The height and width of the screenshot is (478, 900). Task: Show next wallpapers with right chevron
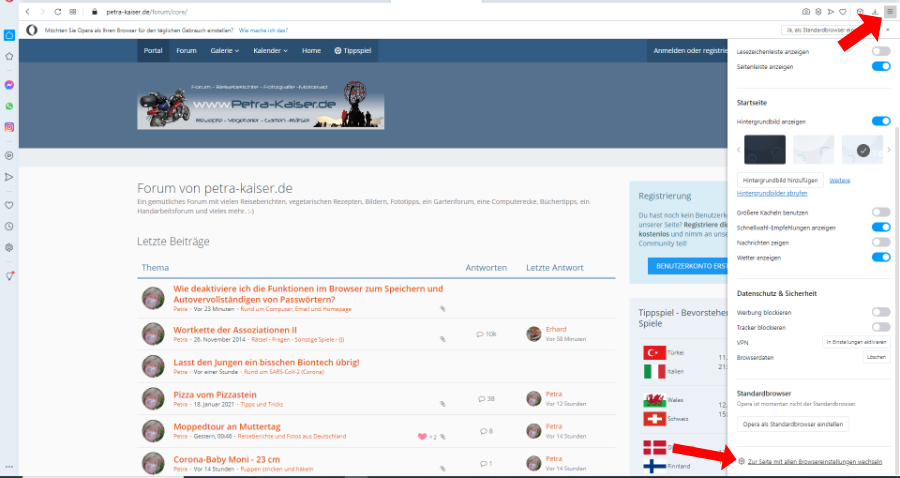(x=888, y=149)
